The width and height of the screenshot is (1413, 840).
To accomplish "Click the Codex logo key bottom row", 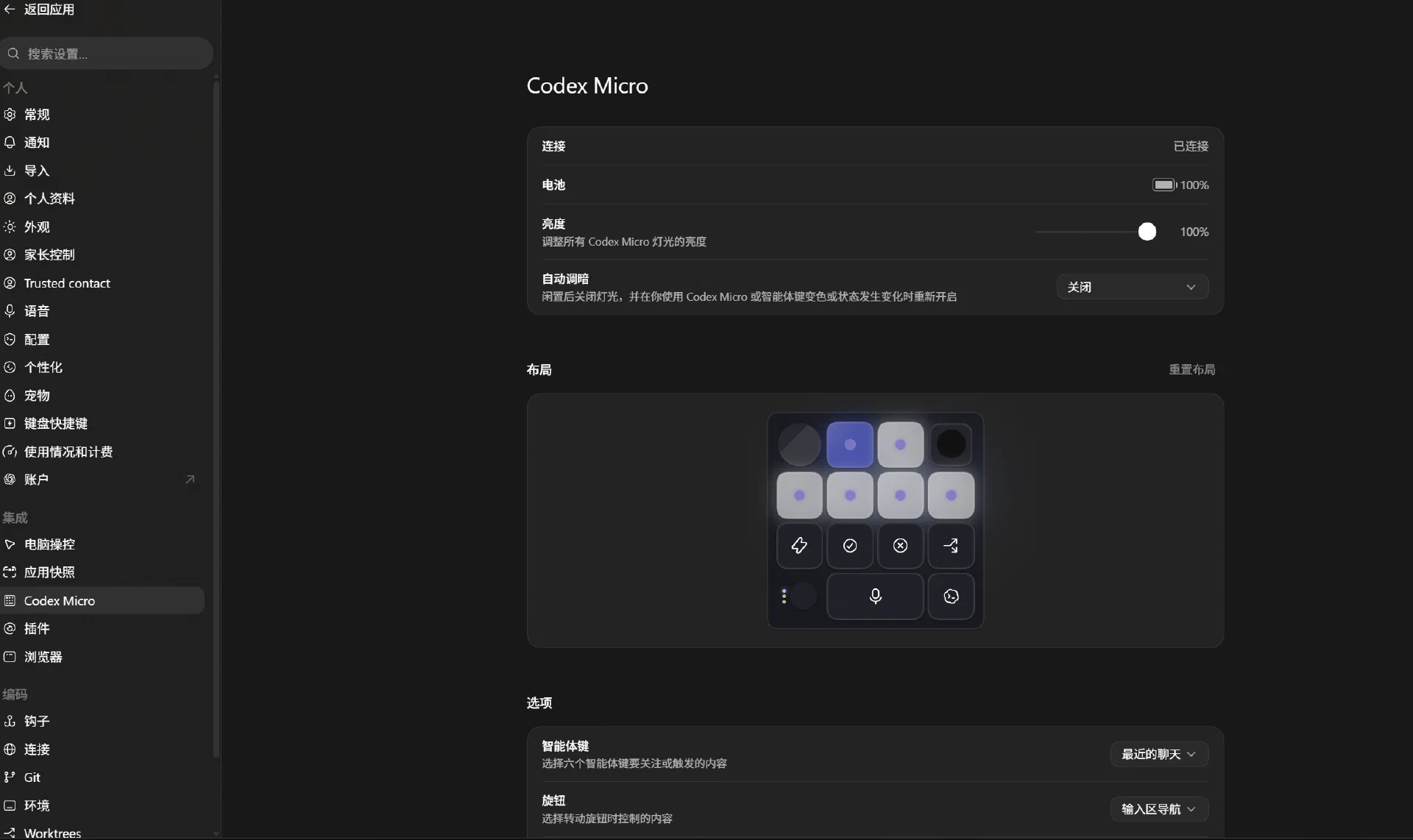I will coord(951,597).
